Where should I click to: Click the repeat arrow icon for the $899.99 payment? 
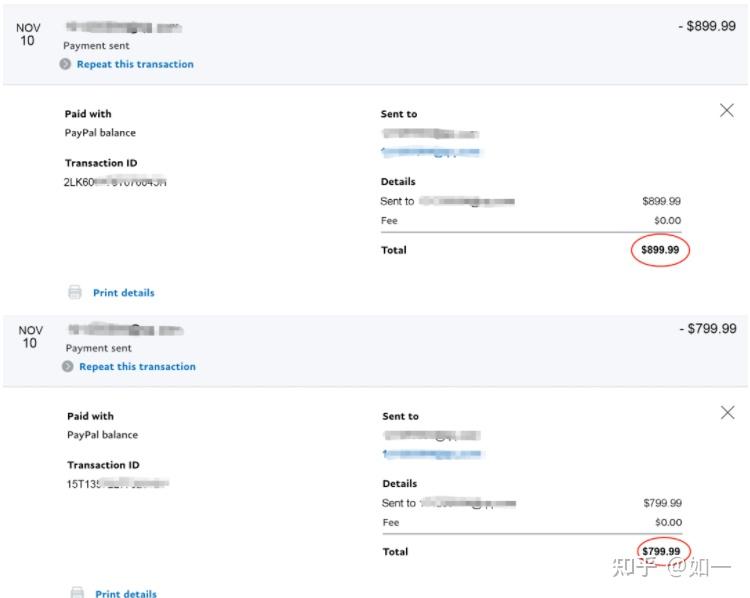65,64
